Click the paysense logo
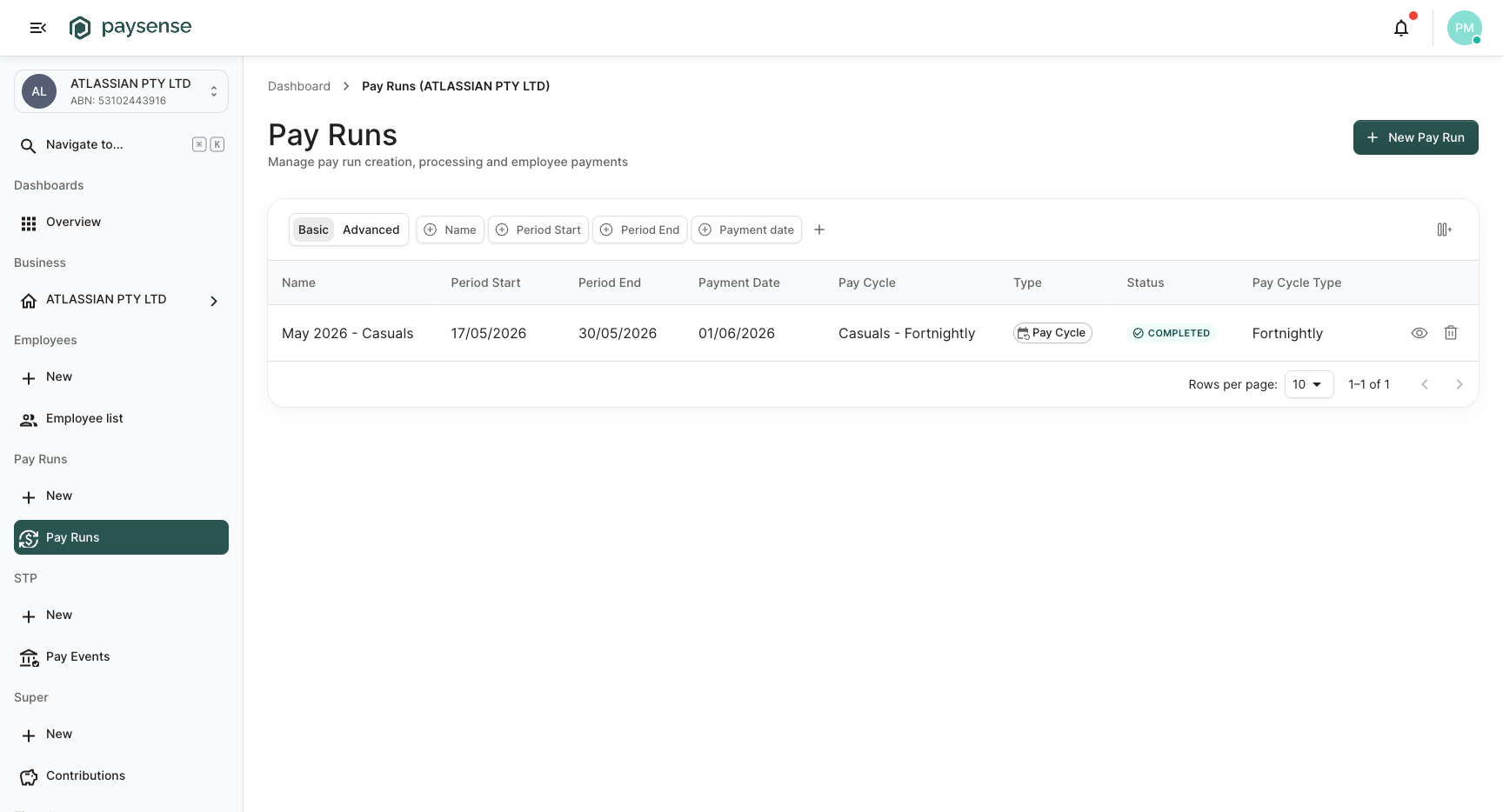 (x=130, y=28)
